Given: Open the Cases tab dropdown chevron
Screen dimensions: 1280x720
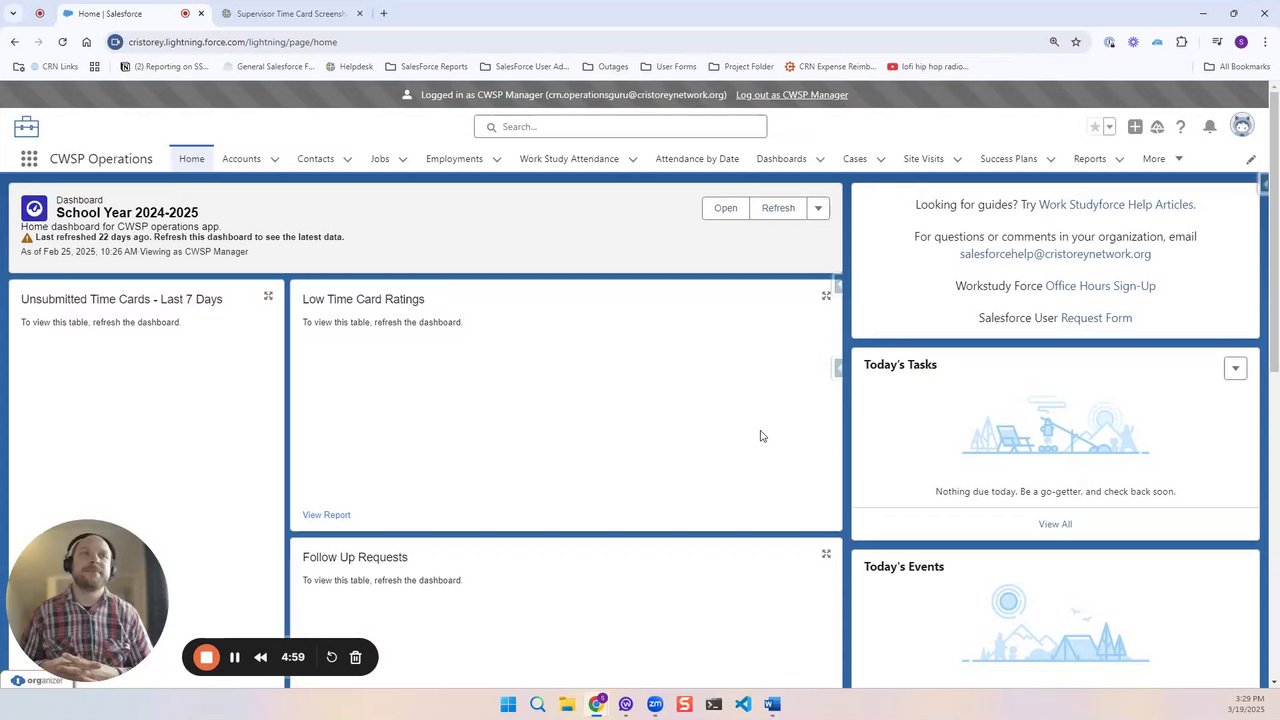Looking at the screenshot, I should tap(880, 159).
